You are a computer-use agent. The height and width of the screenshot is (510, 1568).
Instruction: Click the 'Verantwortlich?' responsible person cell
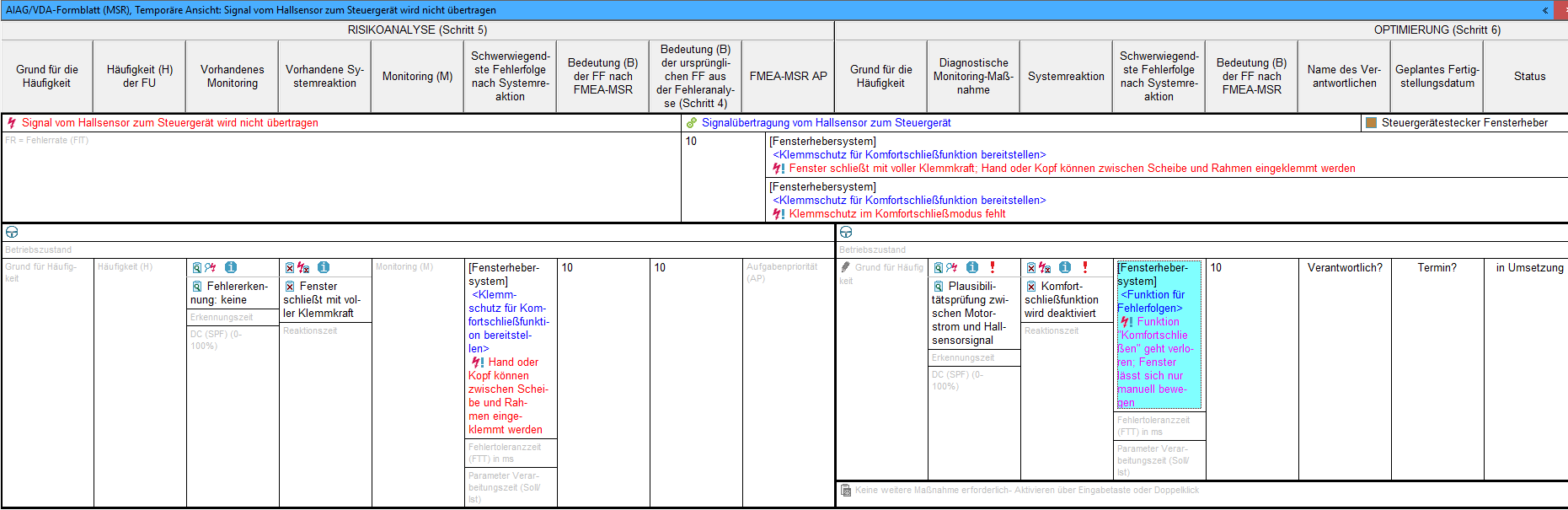pos(1344,268)
